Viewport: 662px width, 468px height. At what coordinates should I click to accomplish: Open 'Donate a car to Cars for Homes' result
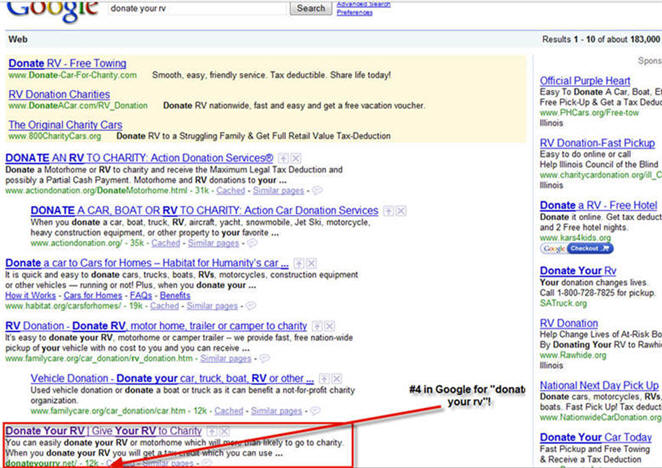click(147, 263)
